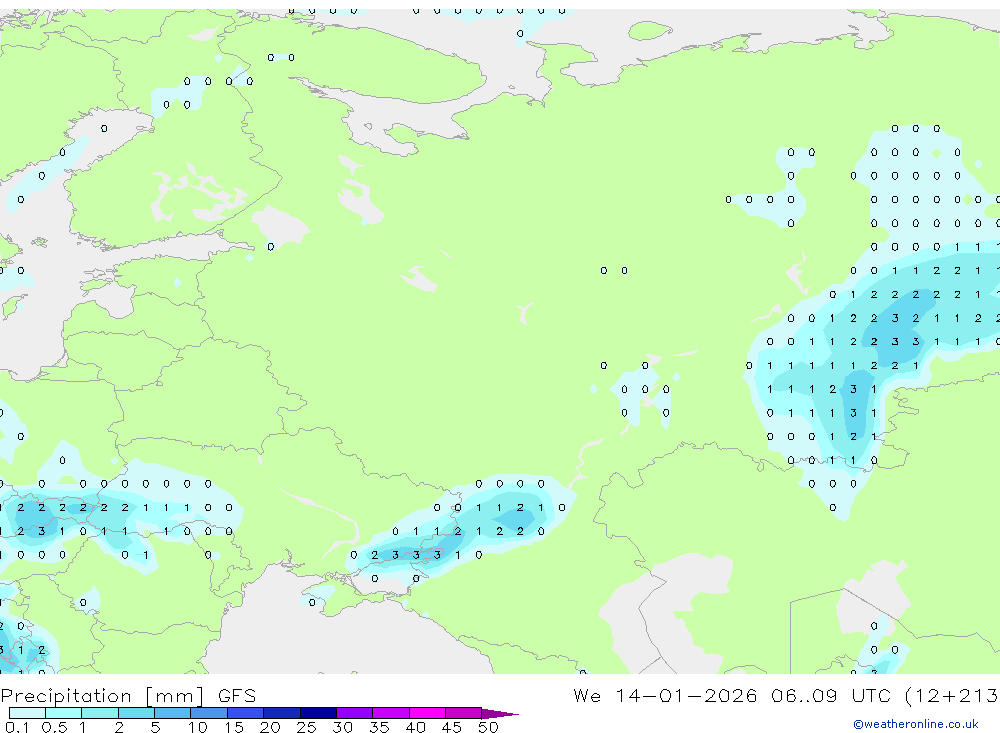
Task: Click the '(12+213' forecast offset text
Action: click(951, 695)
